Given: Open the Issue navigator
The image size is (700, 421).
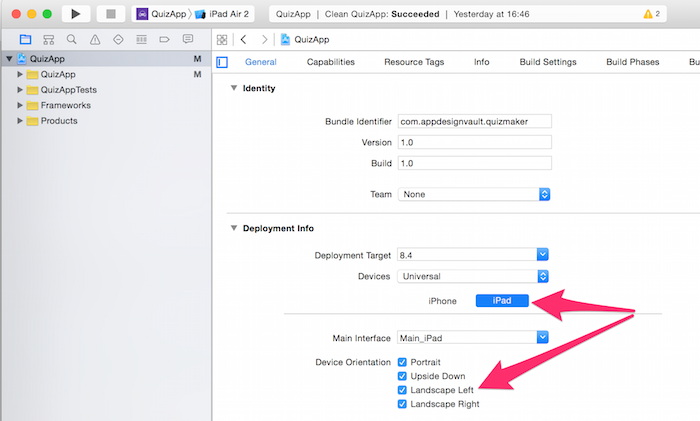Looking at the screenshot, I should click(95, 39).
